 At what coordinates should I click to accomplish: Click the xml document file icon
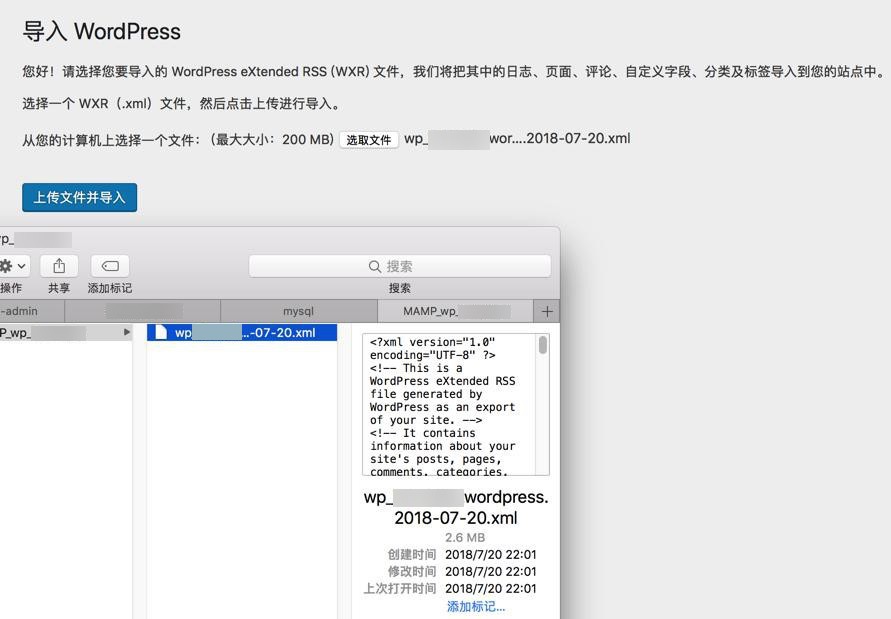pyautogui.click(x=161, y=333)
